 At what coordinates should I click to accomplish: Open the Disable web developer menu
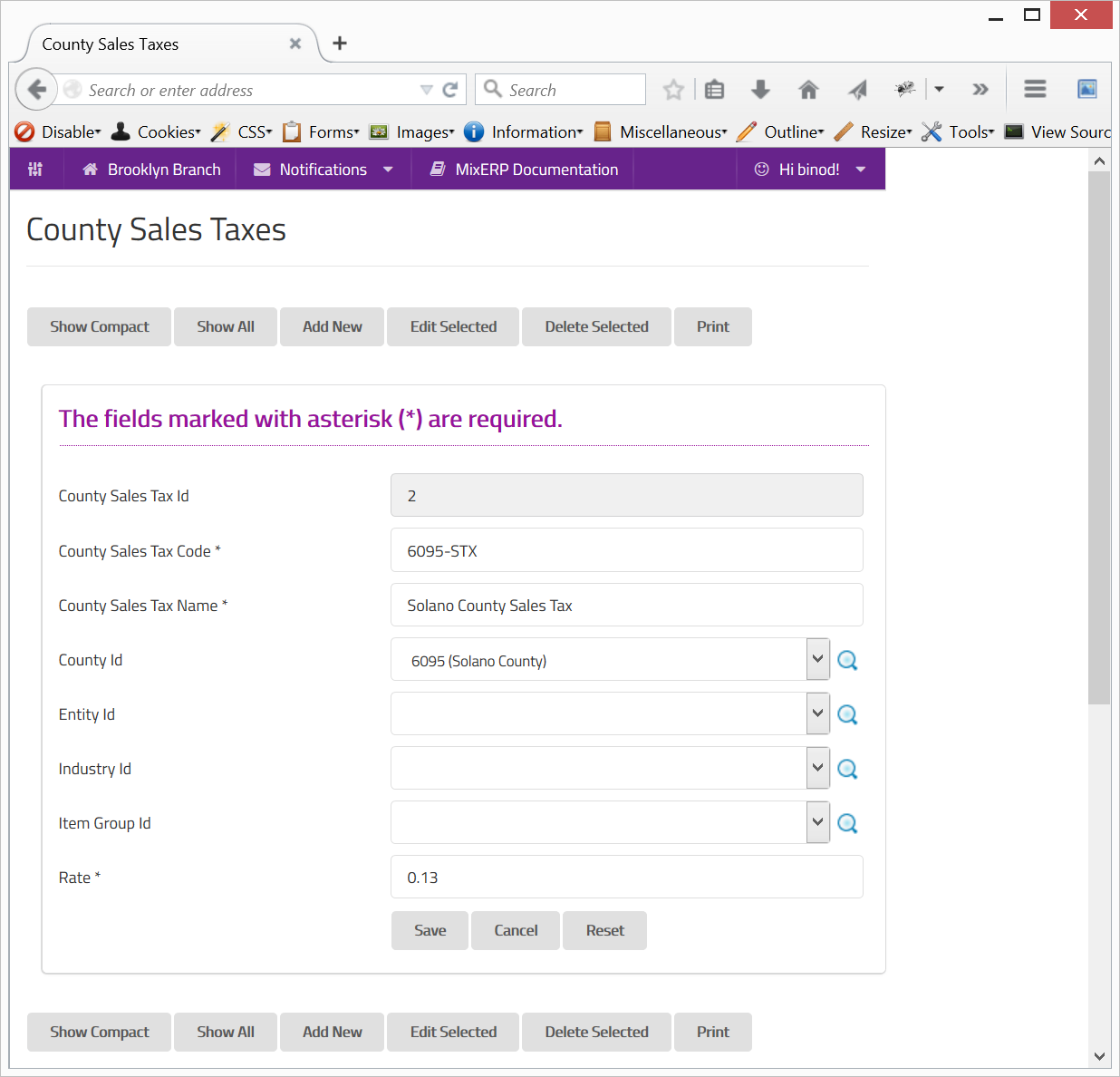pos(58,132)
